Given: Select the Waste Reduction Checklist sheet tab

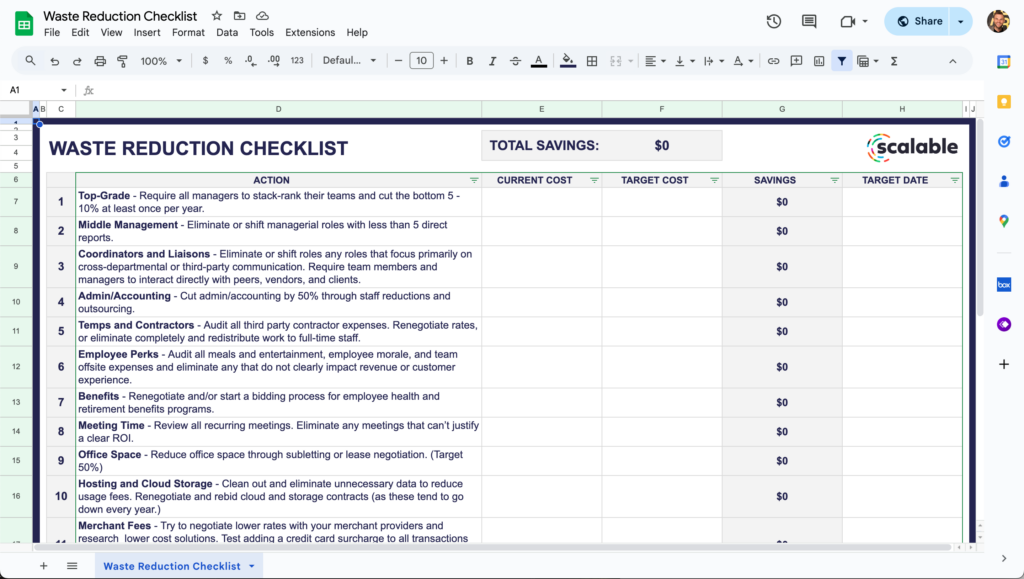Looking at the screenshot, I should 172,566.
